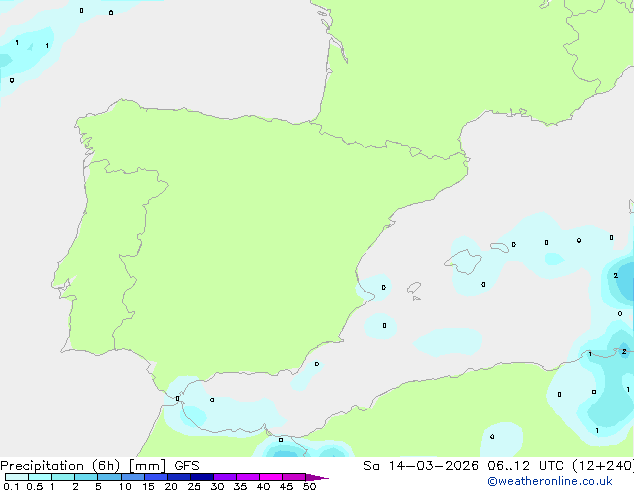
Task: Click the '[mm]' unit label
Action: tap(147, 466)
